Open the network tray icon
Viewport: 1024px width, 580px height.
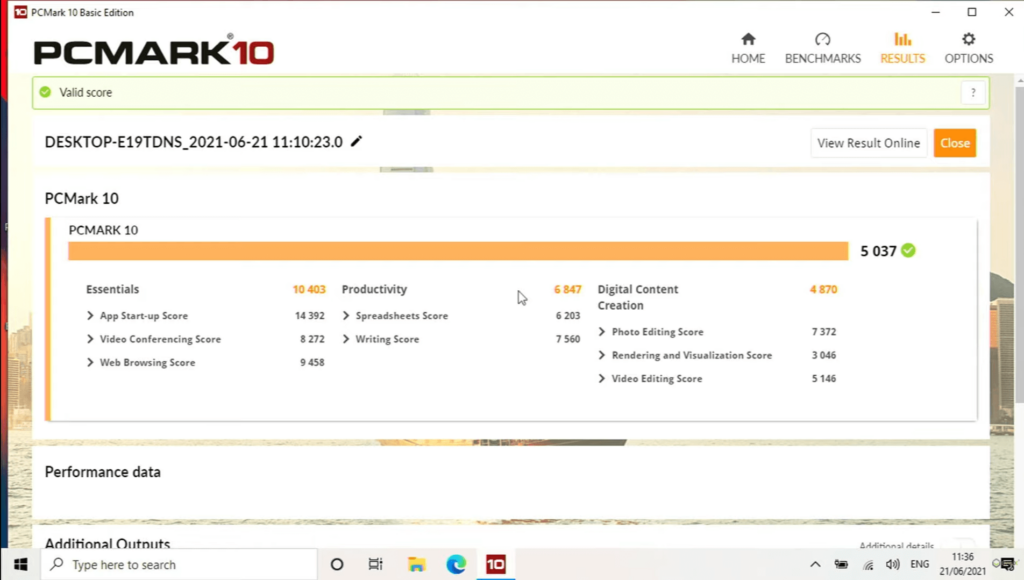[868, 565]
